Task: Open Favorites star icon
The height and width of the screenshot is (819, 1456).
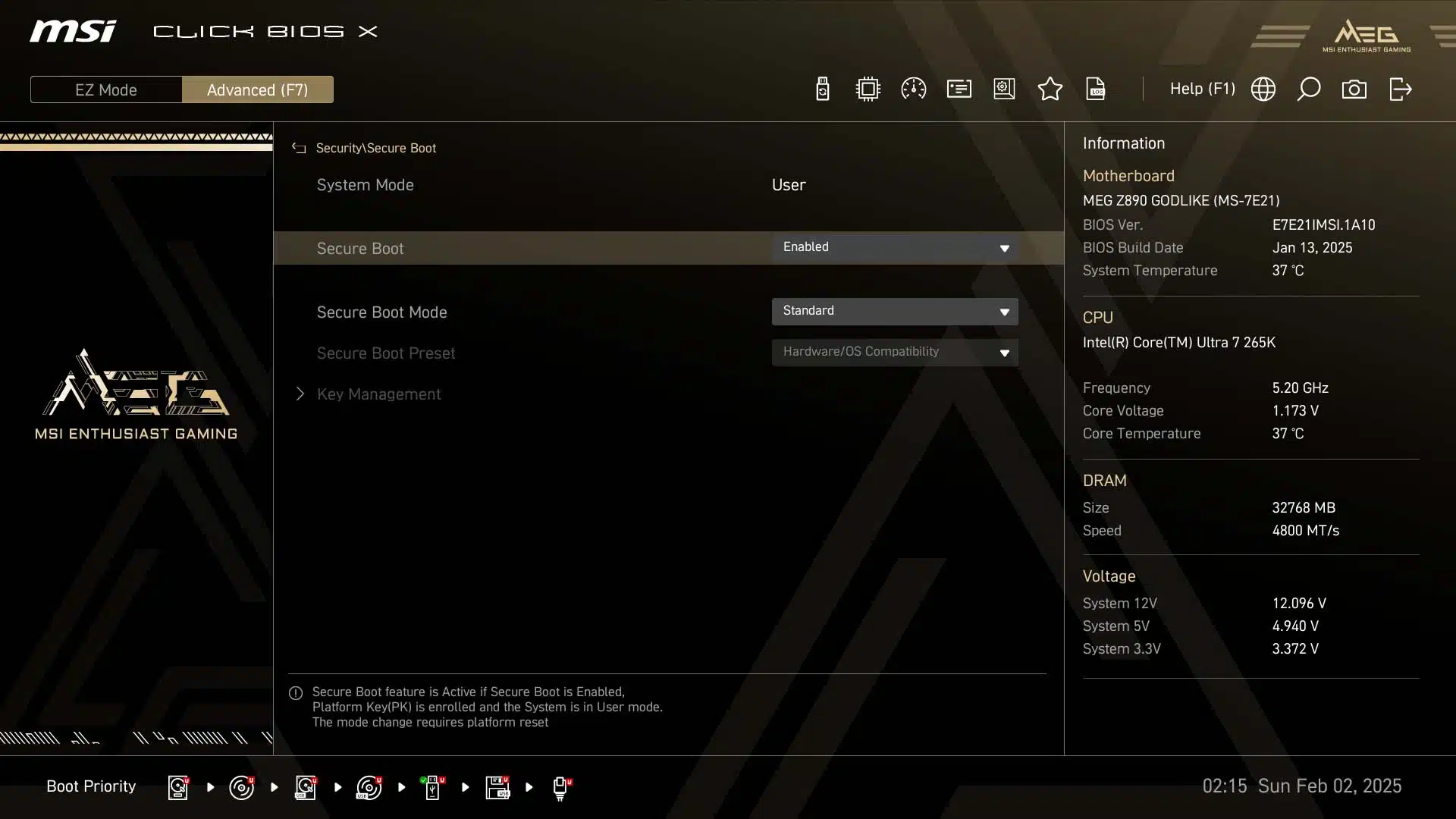Action: (x=1050, y=89)
